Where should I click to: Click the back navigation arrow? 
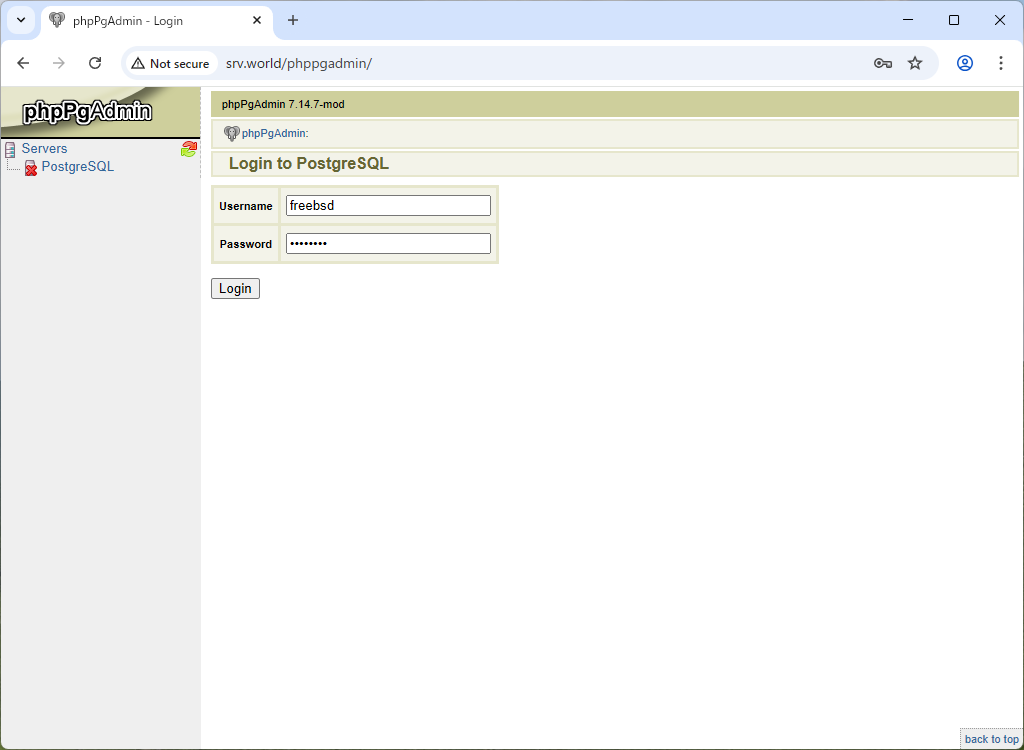23,62
